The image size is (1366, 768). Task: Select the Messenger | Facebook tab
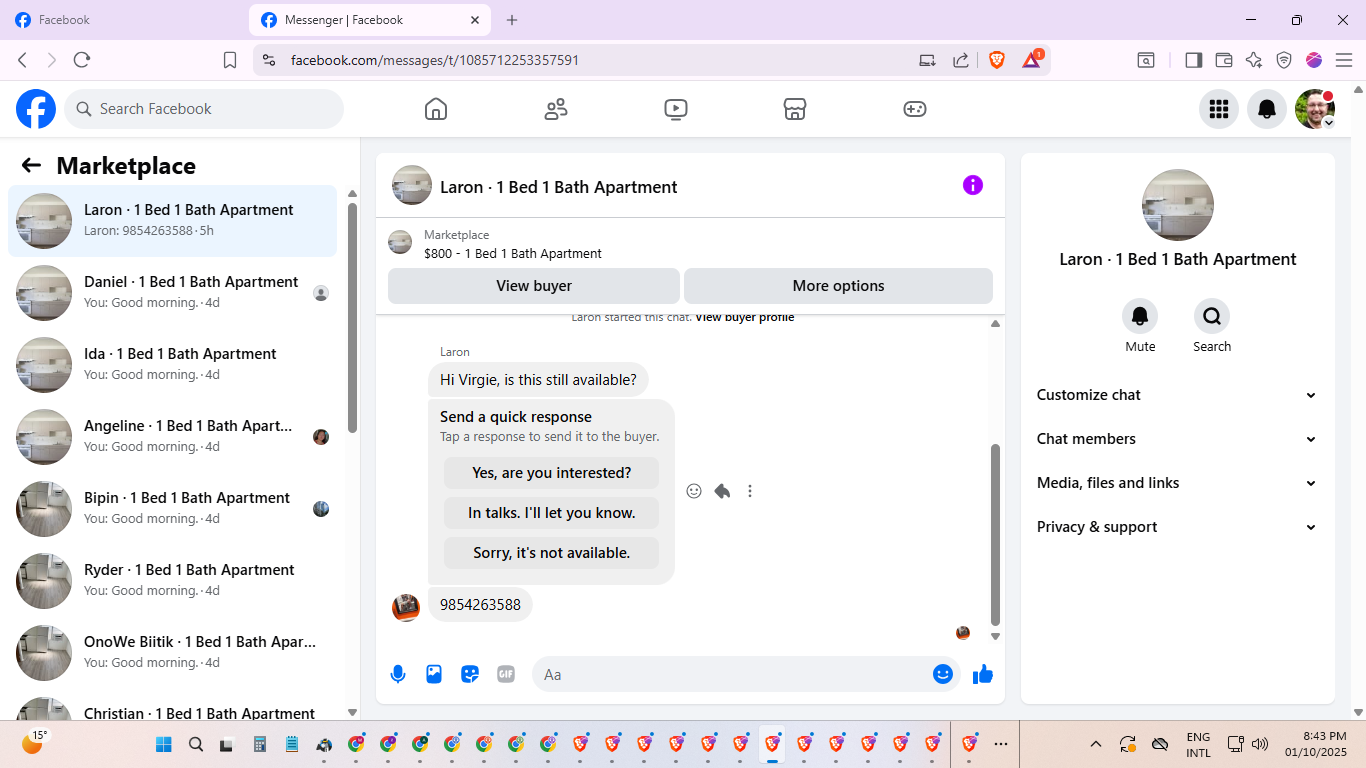click(372, 20)
